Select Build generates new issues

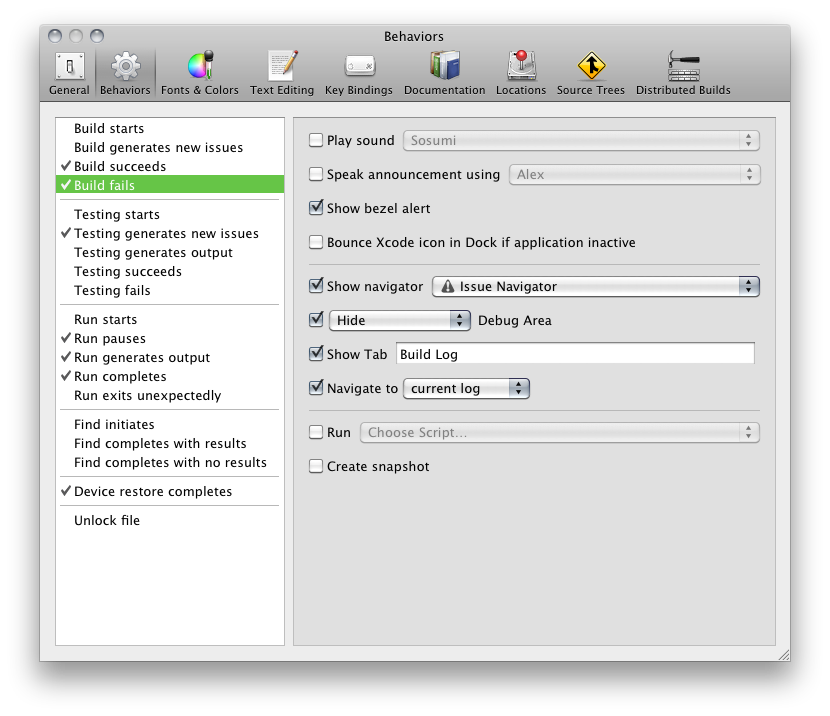pos(170,148)
